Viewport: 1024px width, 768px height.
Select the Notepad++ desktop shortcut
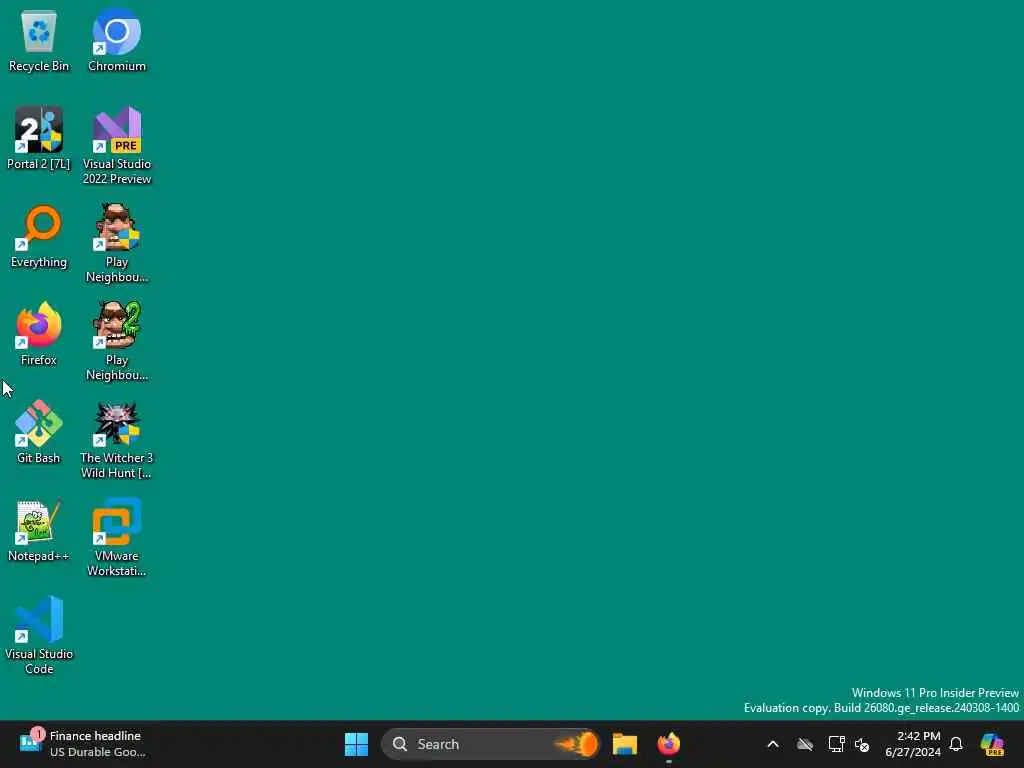pos(39,530)
